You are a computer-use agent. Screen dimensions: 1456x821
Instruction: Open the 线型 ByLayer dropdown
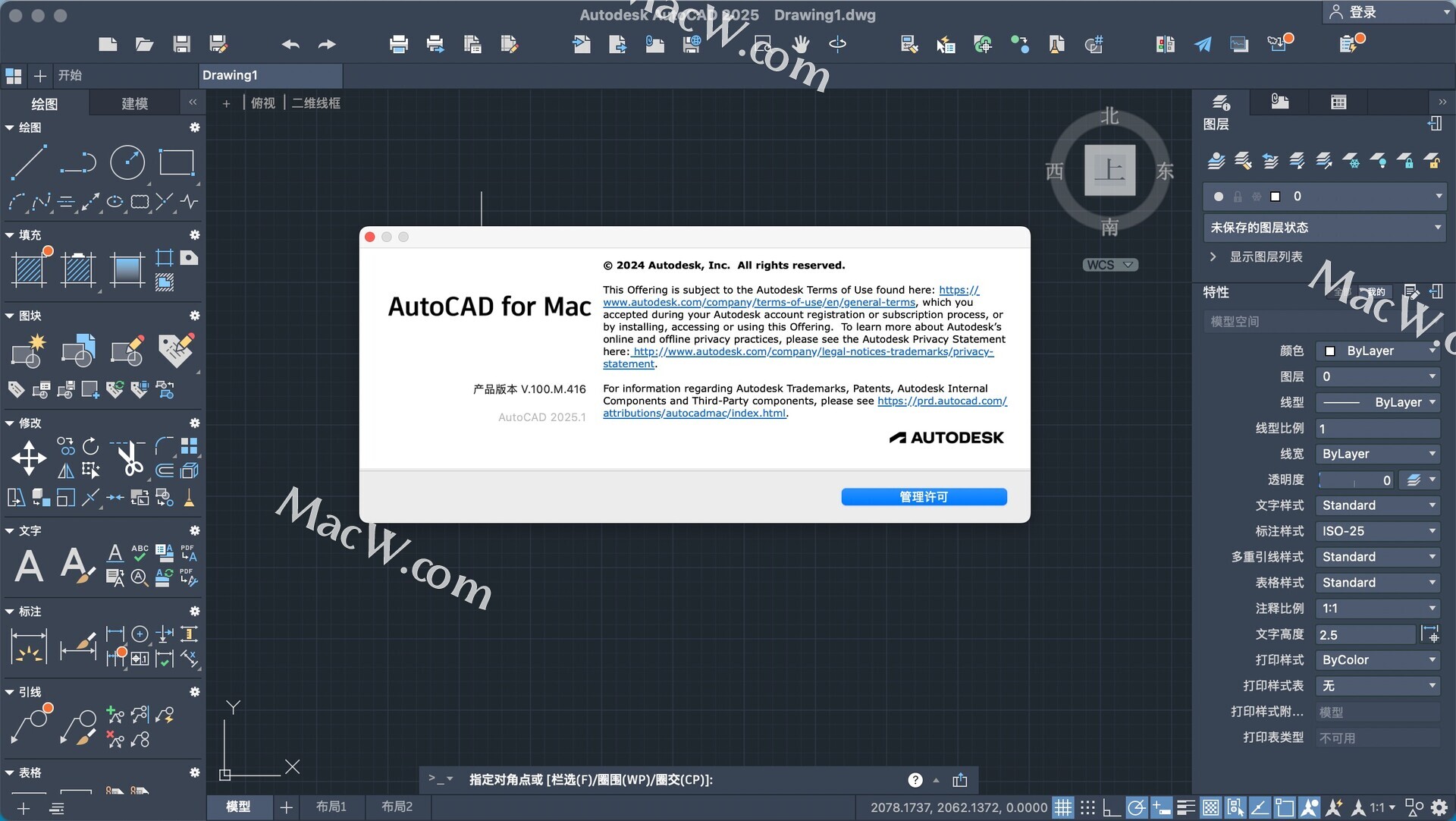tap(1378, 403)
